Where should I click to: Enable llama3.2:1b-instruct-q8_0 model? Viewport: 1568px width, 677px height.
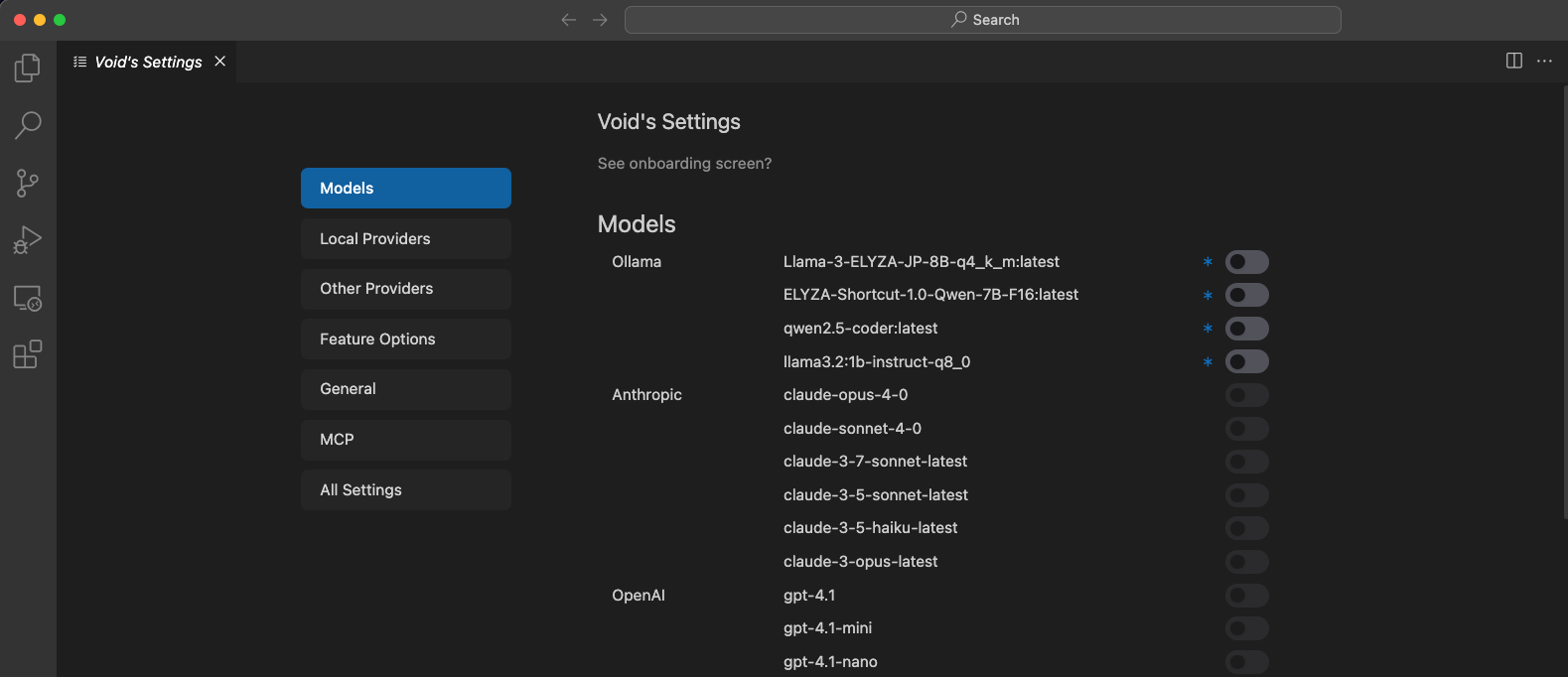(x=1247, y=361)
